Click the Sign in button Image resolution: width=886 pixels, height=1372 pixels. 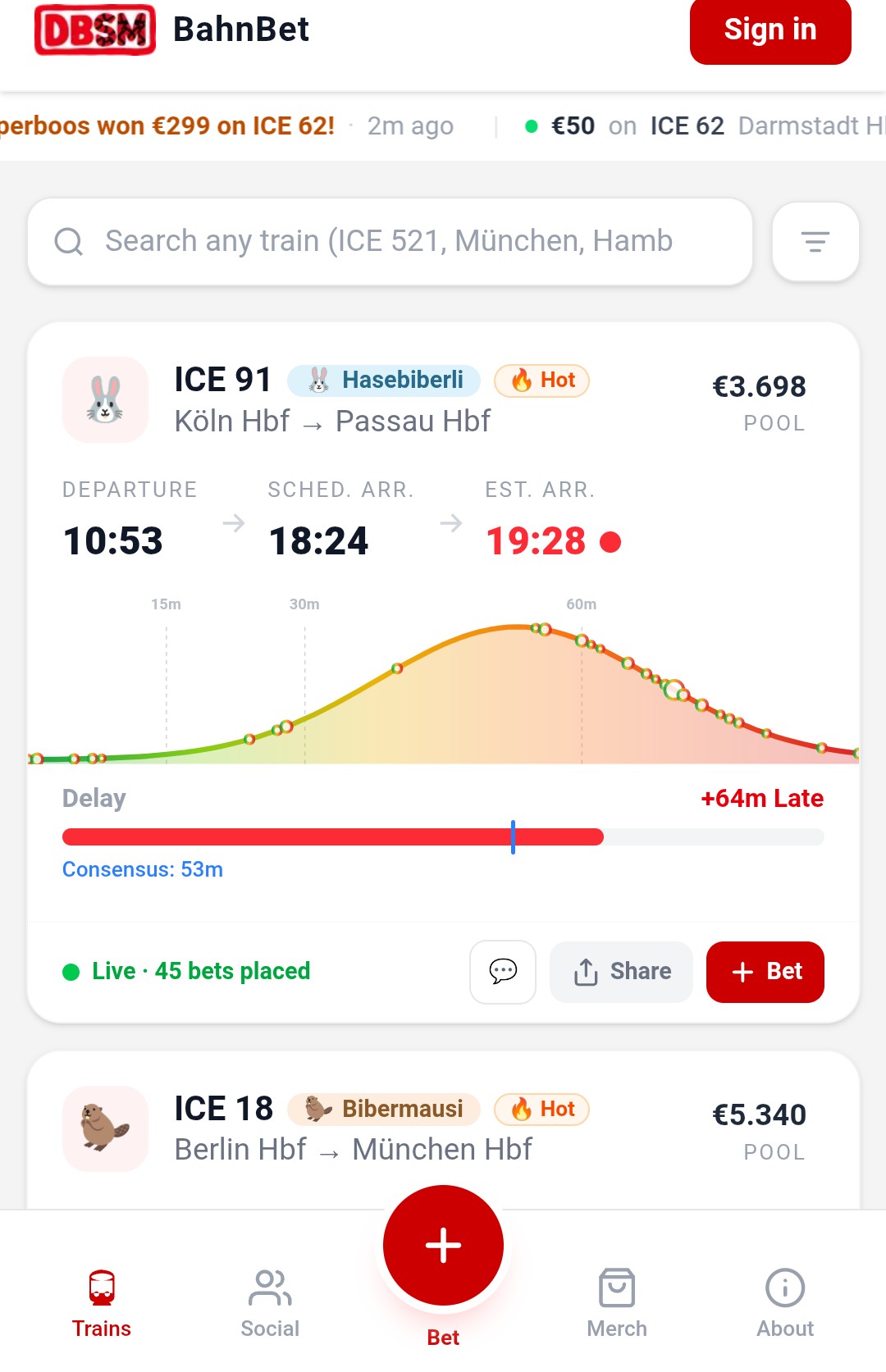pos(770,30)
